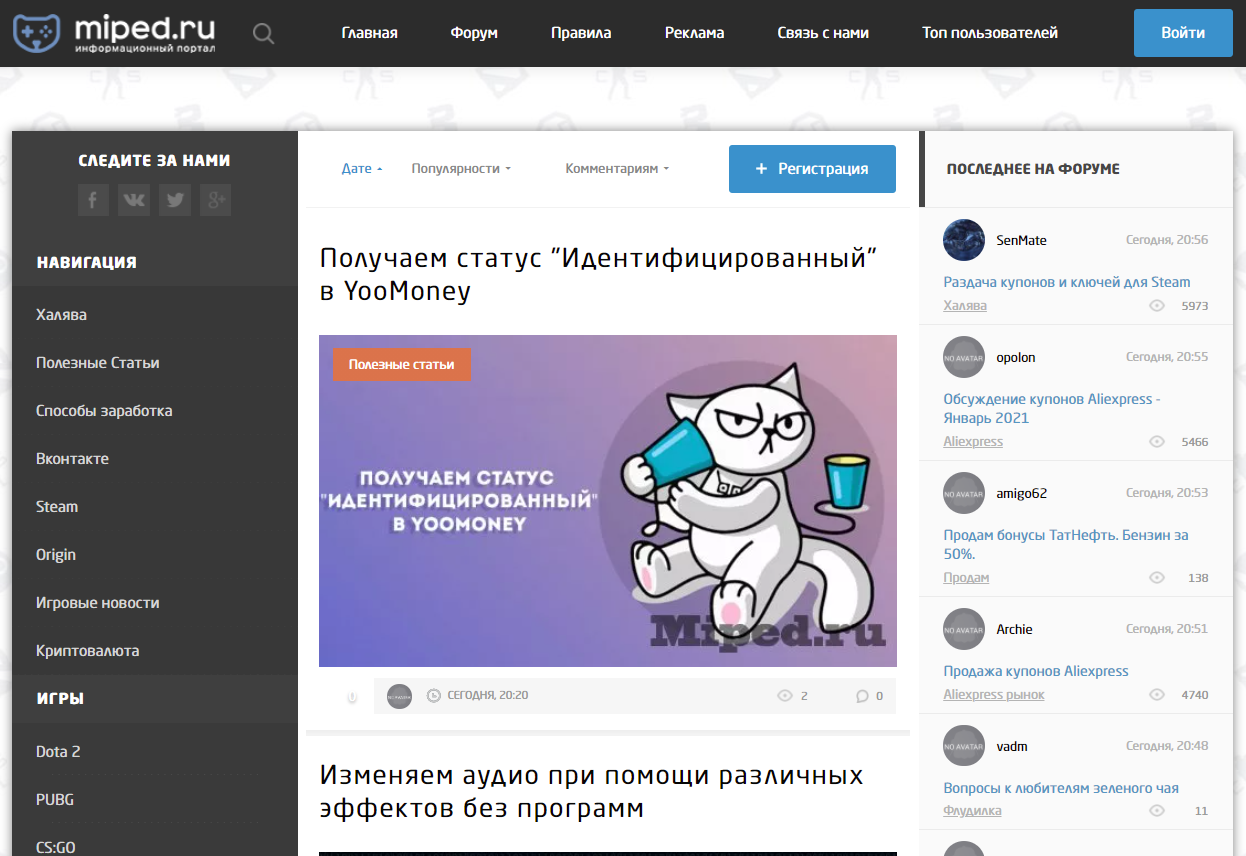
Task: Open Aliexpress рынок forum category link
Action: (994, 695)
